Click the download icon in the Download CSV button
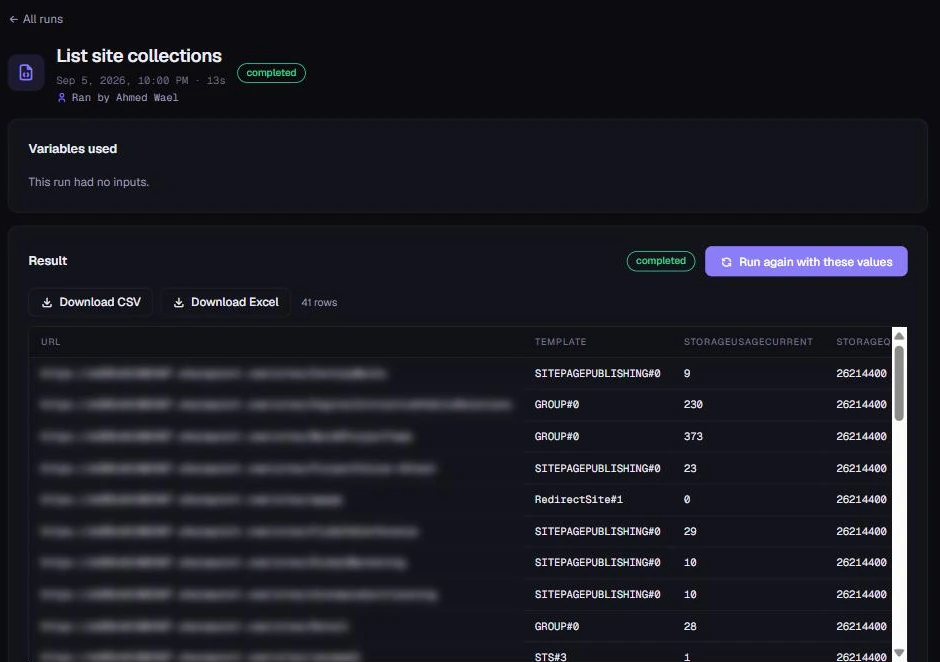Image resolution: width=940 pixels, height=662 pixels. pyautogui.click(x=47, y=302)
